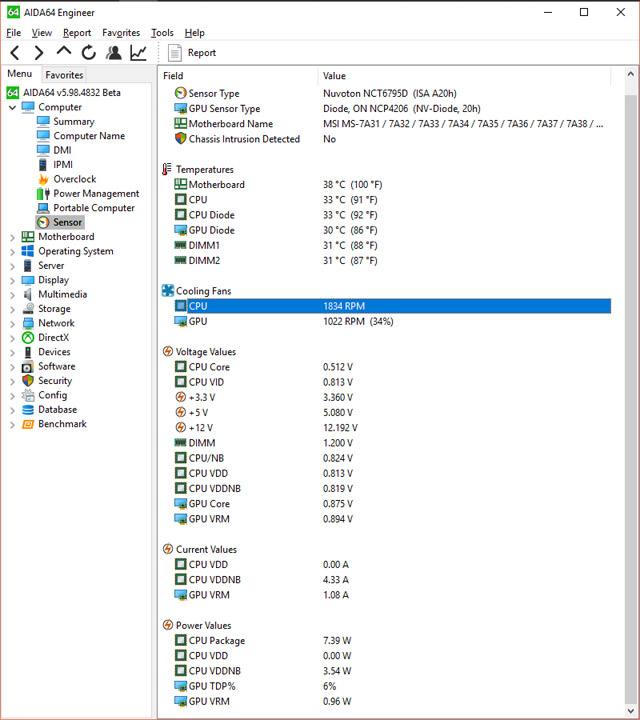Click the Sensor gauge icon in tree

click(43, 222)
